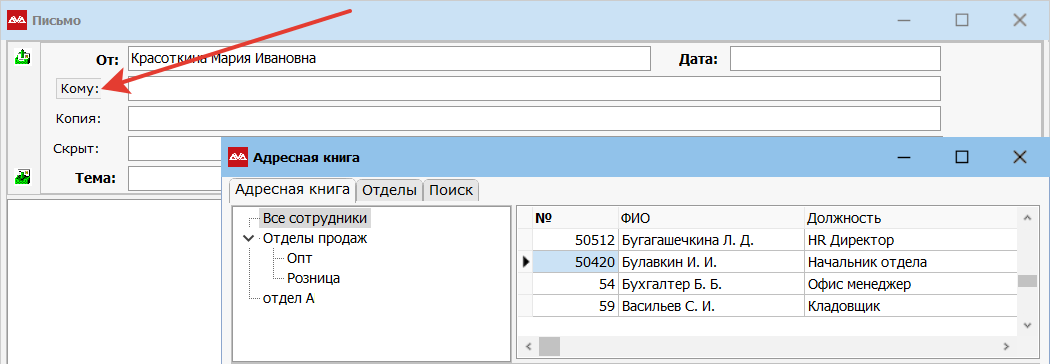1050x364 pixels.
Task: Click the current row indicator arrow
Action: [x=526, y=262]
